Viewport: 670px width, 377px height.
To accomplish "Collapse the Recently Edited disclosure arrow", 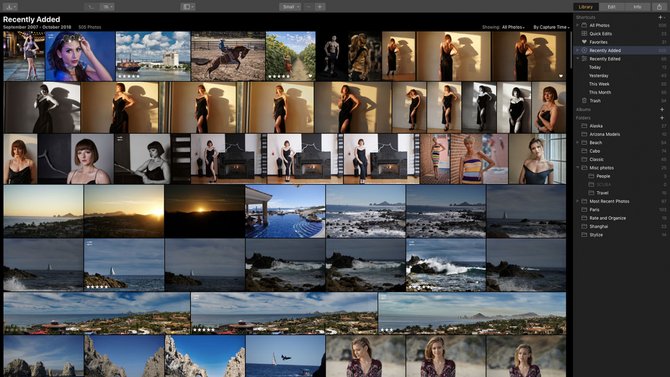I will tap(578, 59).
